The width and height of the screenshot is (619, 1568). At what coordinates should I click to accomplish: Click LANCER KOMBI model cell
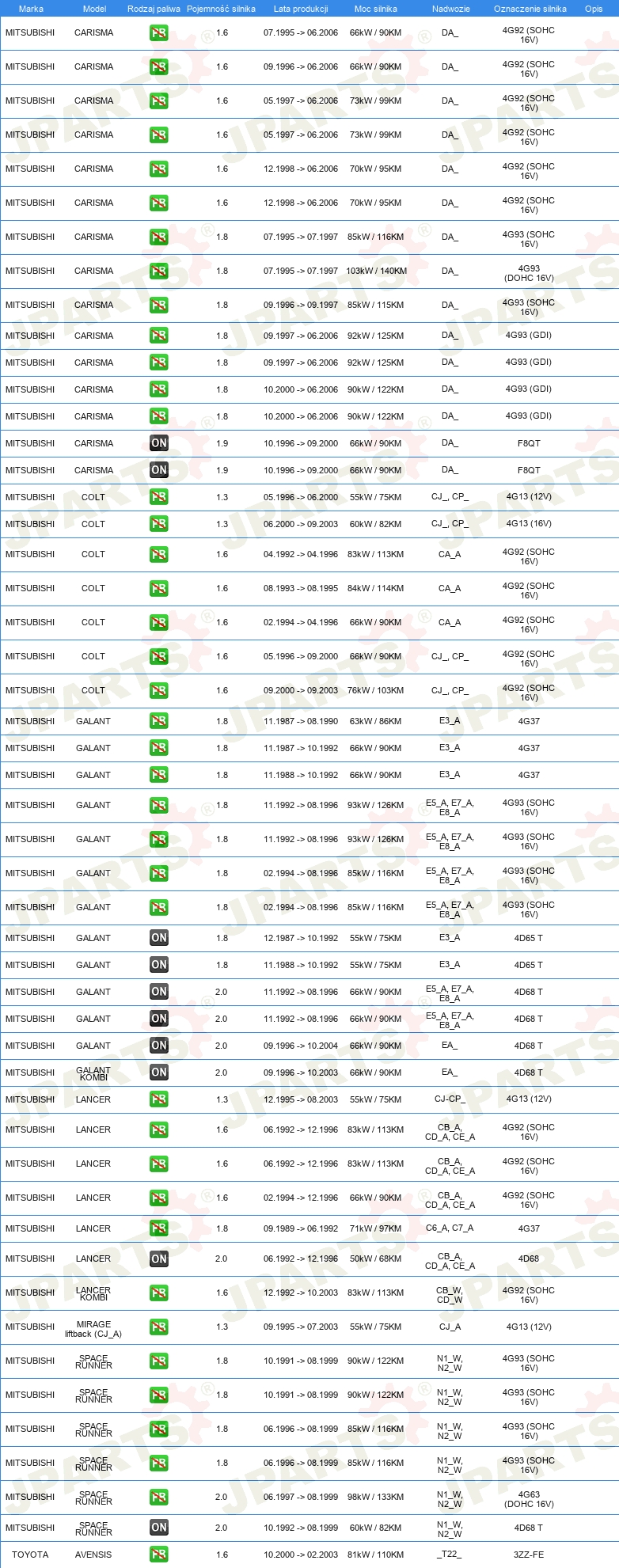click(93, 1294)
